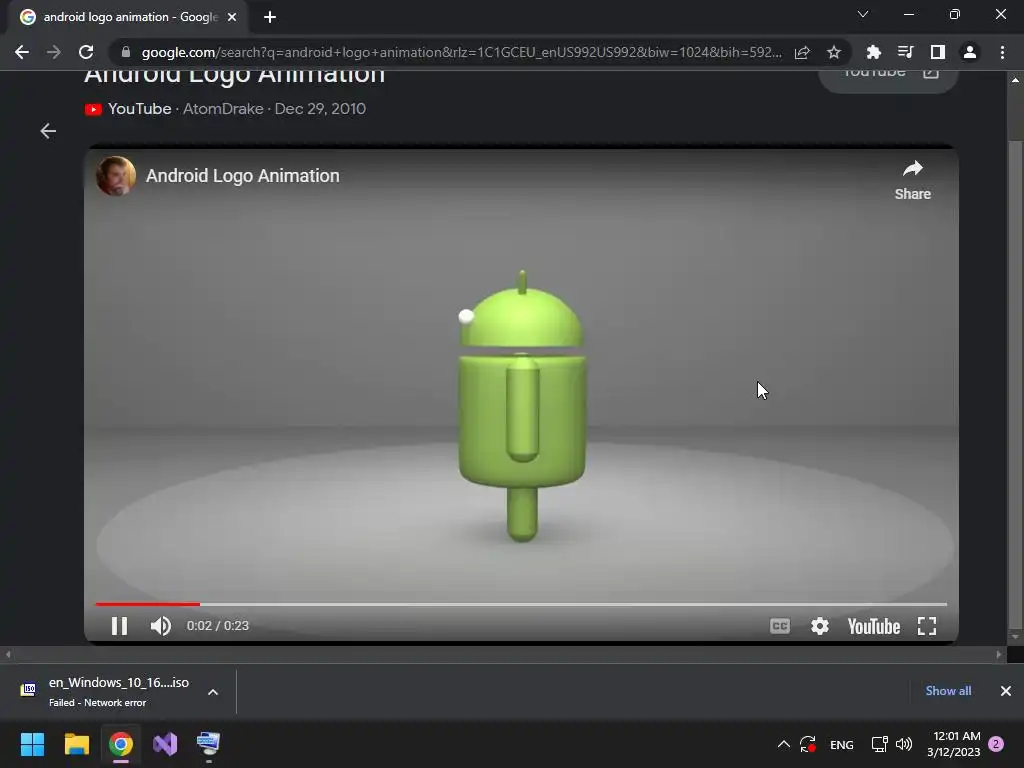This screenshot has height=768, width=1024.
Task: Share the video using the Share arrow
Action: click(x=912, y=180)
